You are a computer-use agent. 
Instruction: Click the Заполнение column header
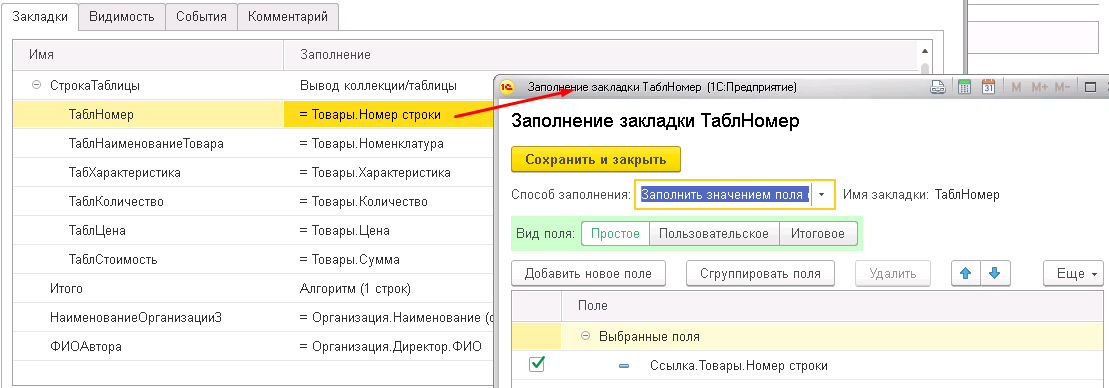pos(600,54)
